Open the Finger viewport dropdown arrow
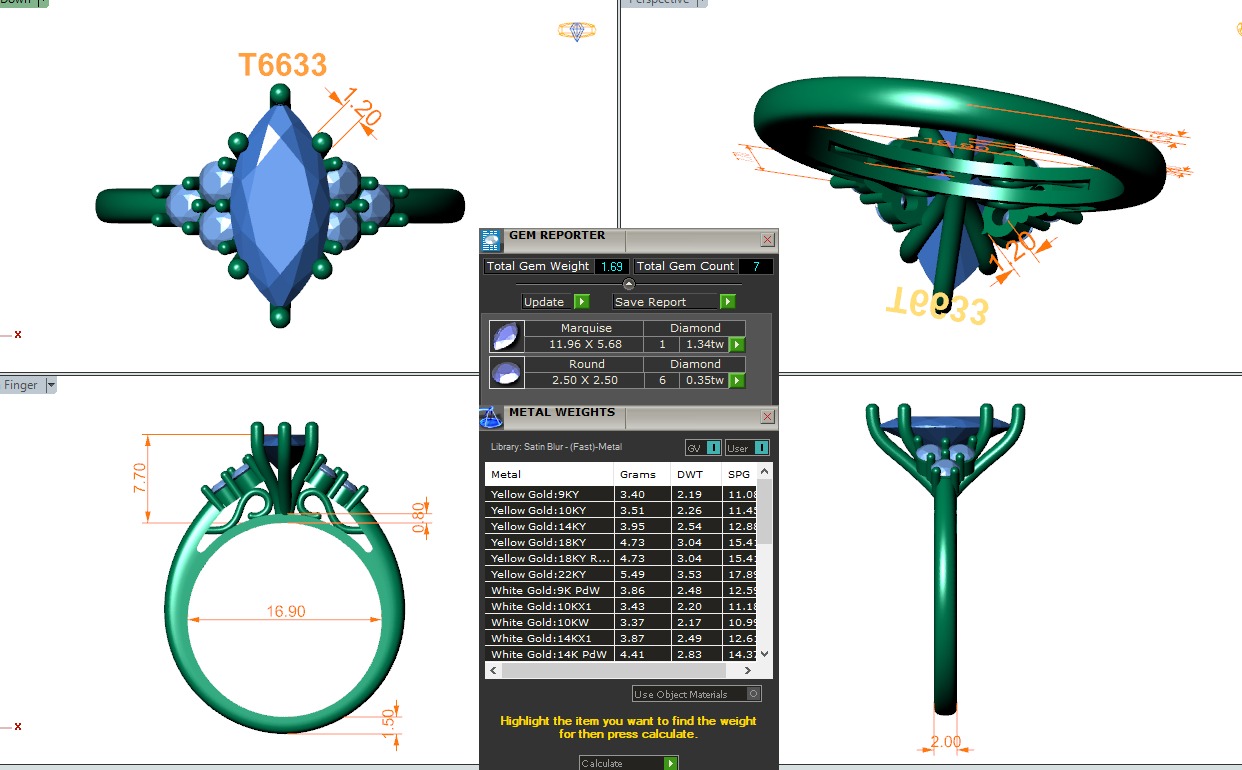Screen dimensions: 1242x770 [x=51, y=385]
